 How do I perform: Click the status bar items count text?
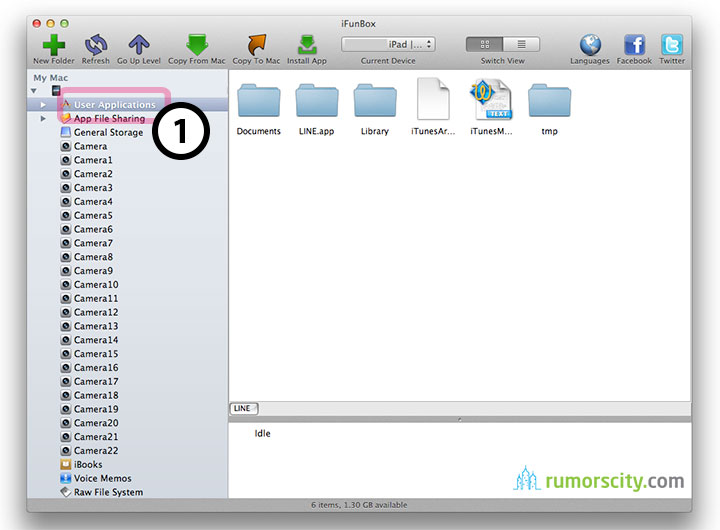pos(359,505)
